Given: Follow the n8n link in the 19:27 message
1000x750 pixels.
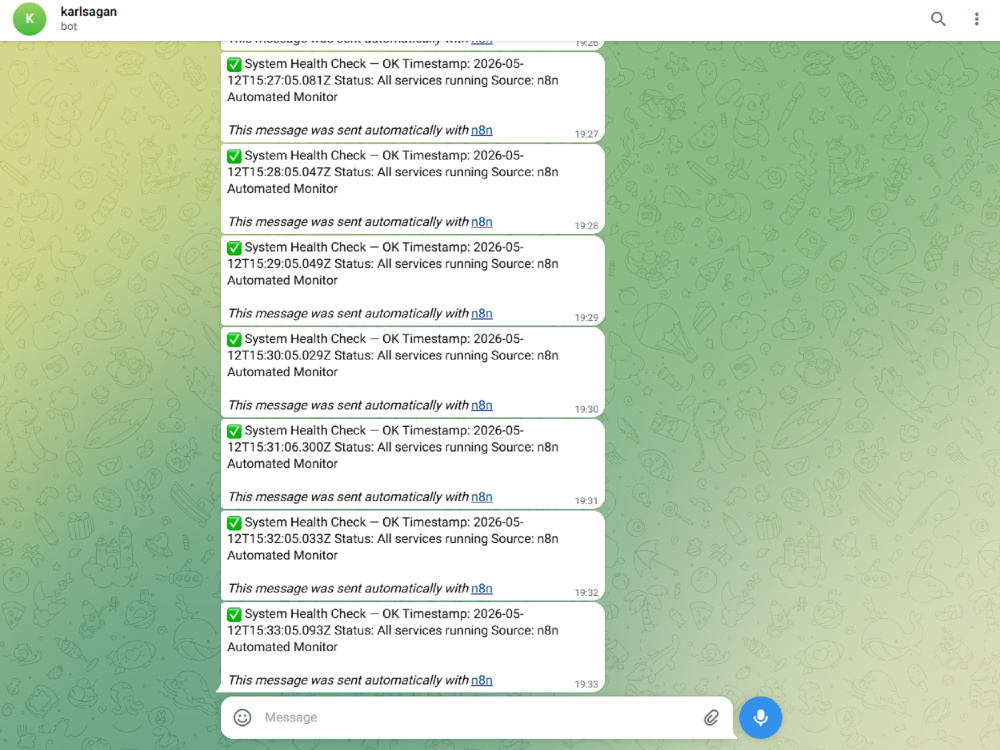Looking at the screenshot, I should (482, 130).
